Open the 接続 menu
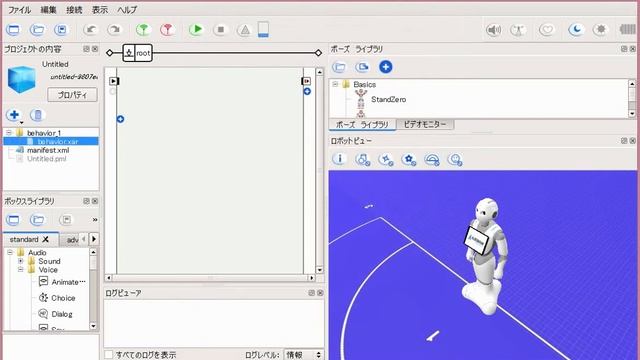Viewport: 640px width, 360px height. point(74,9)
